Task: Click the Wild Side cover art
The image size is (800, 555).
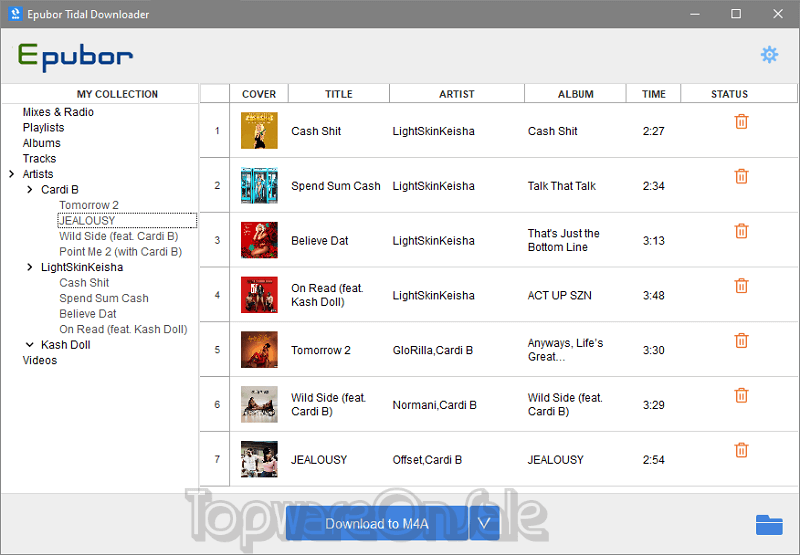Action: [x=259, y=405]
